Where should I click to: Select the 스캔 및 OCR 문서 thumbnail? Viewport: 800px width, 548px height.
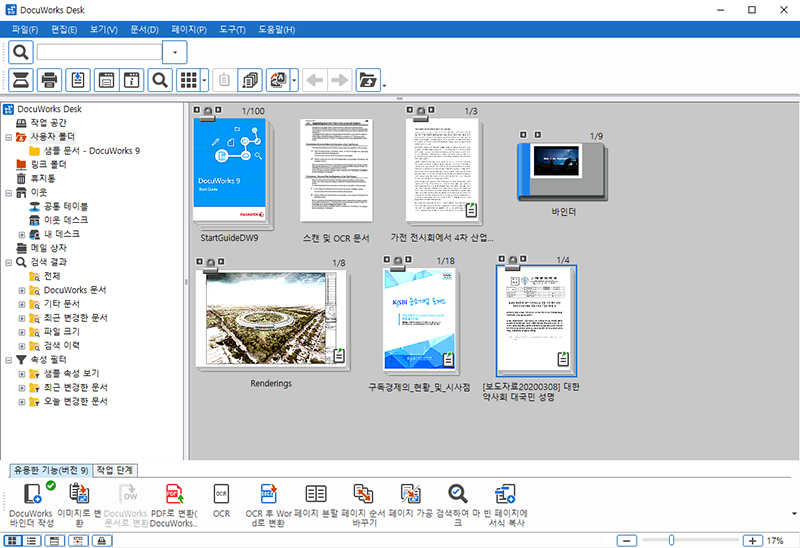(336, 170)
